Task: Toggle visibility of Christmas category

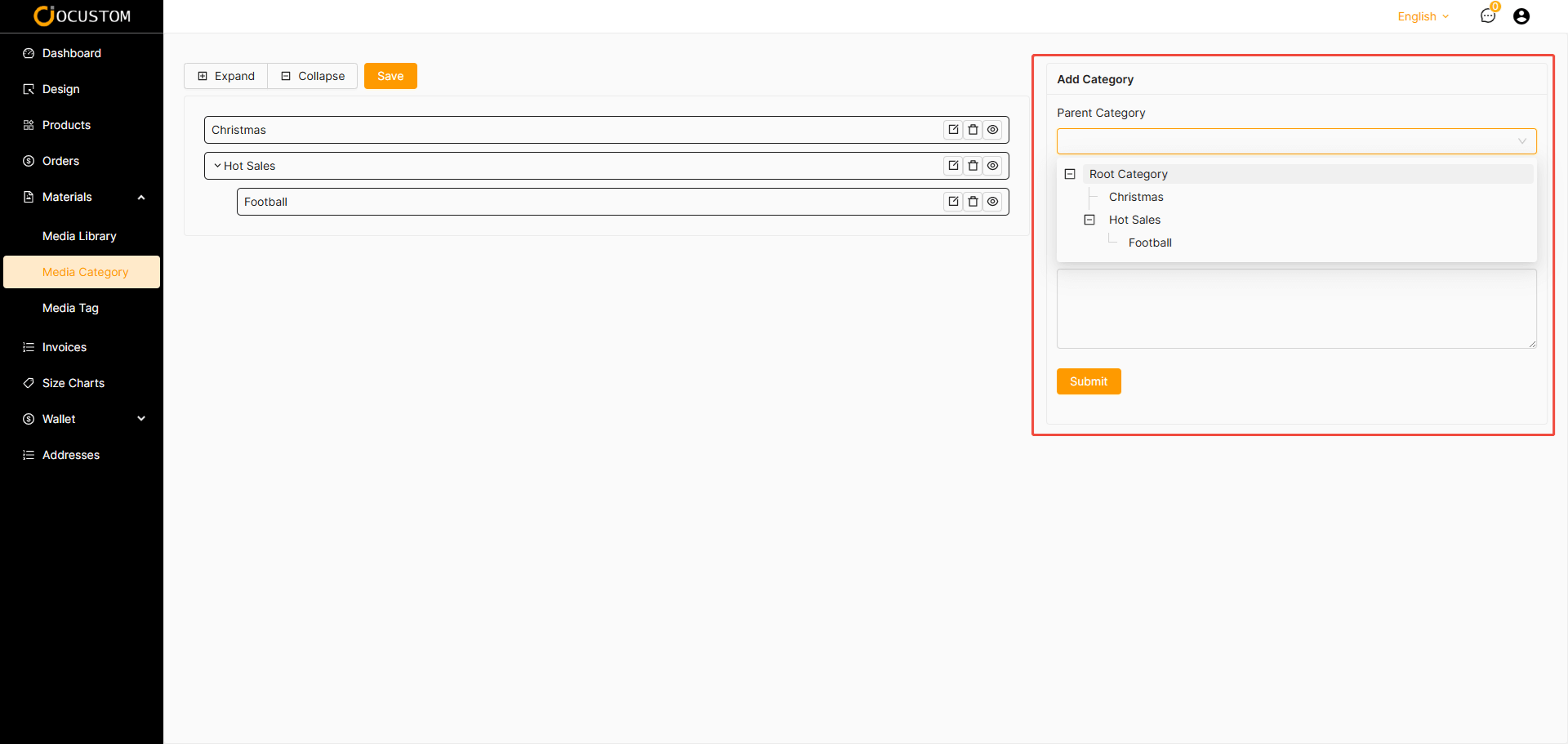Action: 992,130
